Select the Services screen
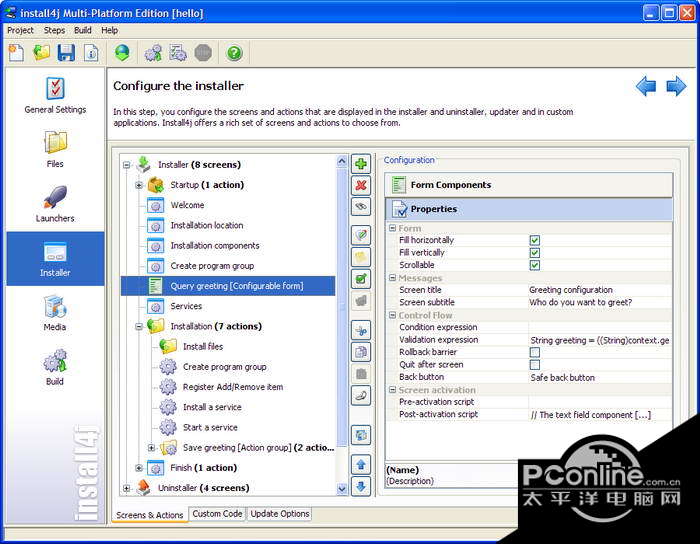This screenshot has height=544, width=700. point(186,306)
